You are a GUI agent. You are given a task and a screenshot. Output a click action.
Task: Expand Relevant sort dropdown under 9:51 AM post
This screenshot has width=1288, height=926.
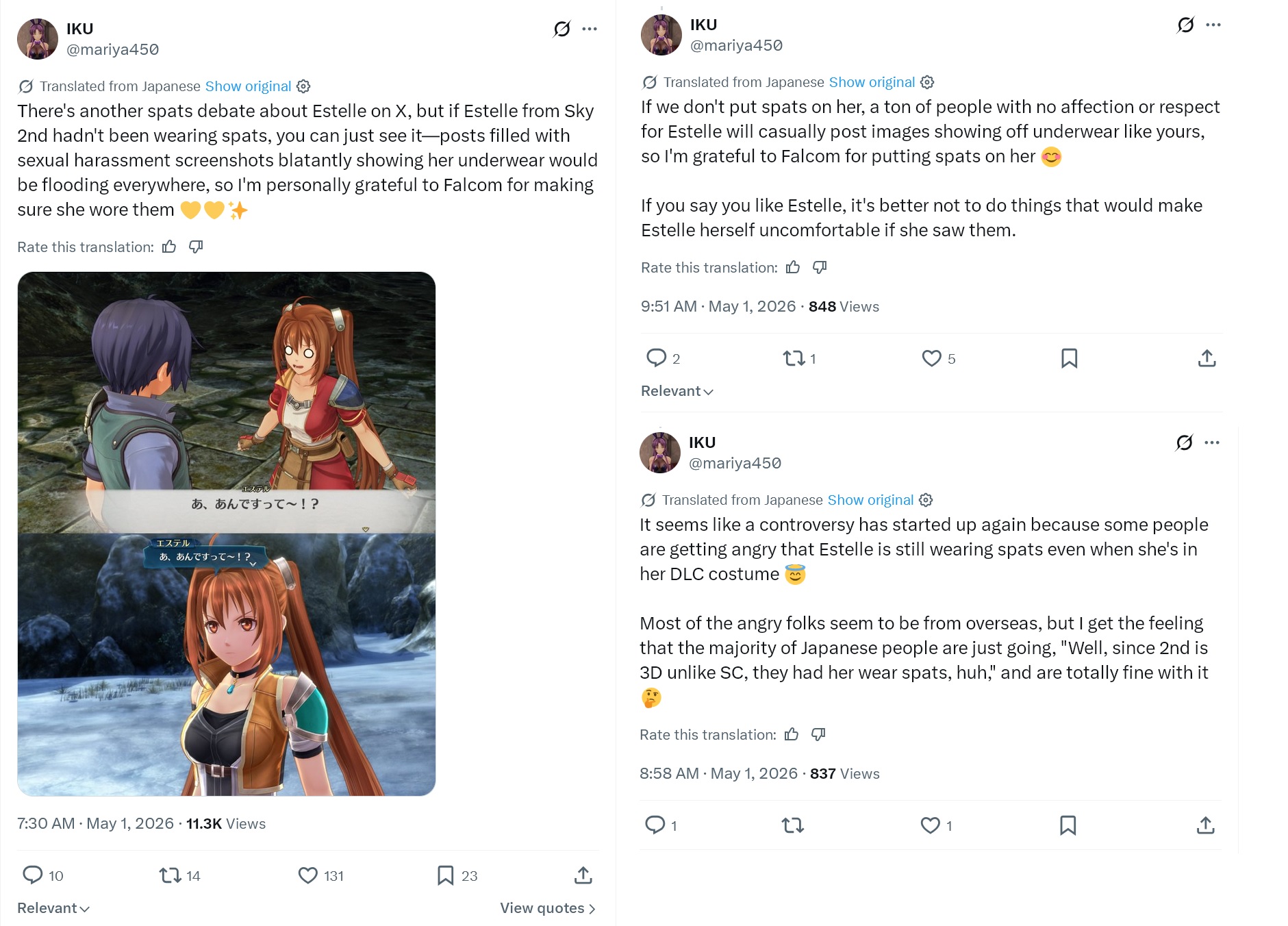[x=677, y=391]
